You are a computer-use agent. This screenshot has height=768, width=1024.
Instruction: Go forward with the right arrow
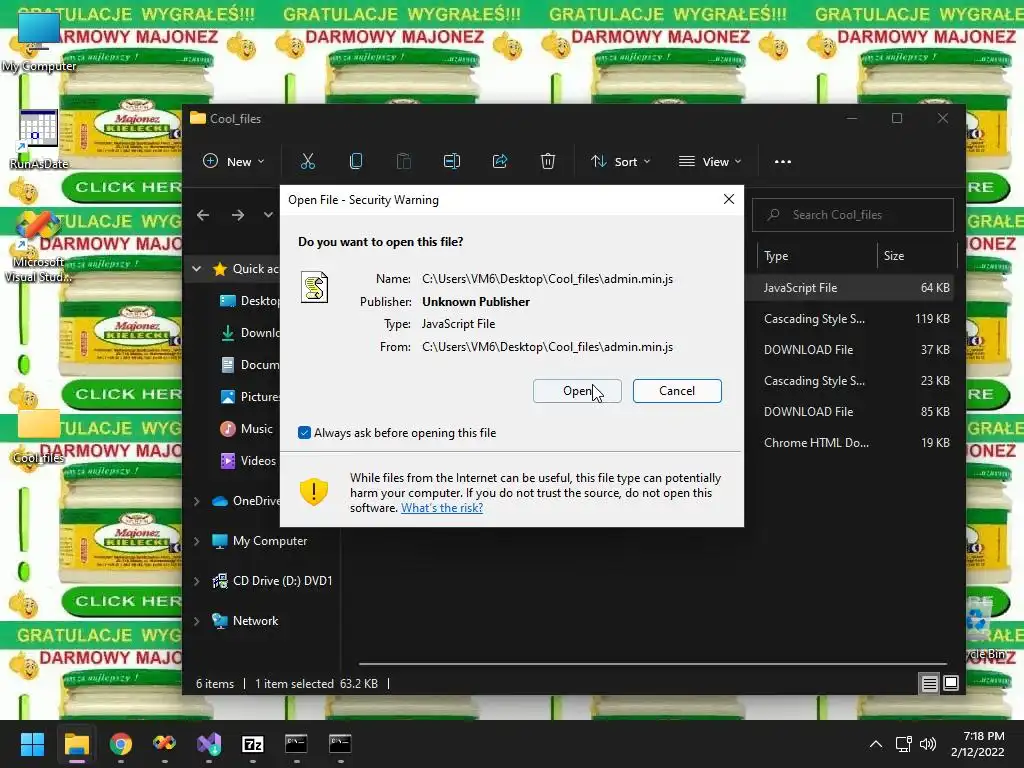point(238,215)
